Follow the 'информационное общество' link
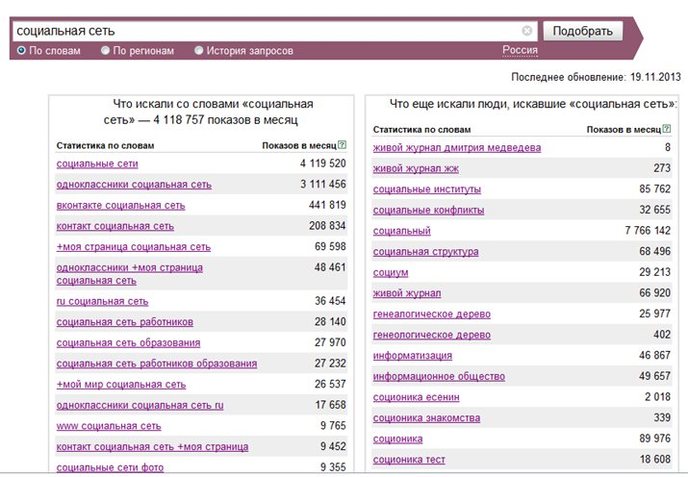This screenshot has height=477, width=688. (x=439, y=377)
